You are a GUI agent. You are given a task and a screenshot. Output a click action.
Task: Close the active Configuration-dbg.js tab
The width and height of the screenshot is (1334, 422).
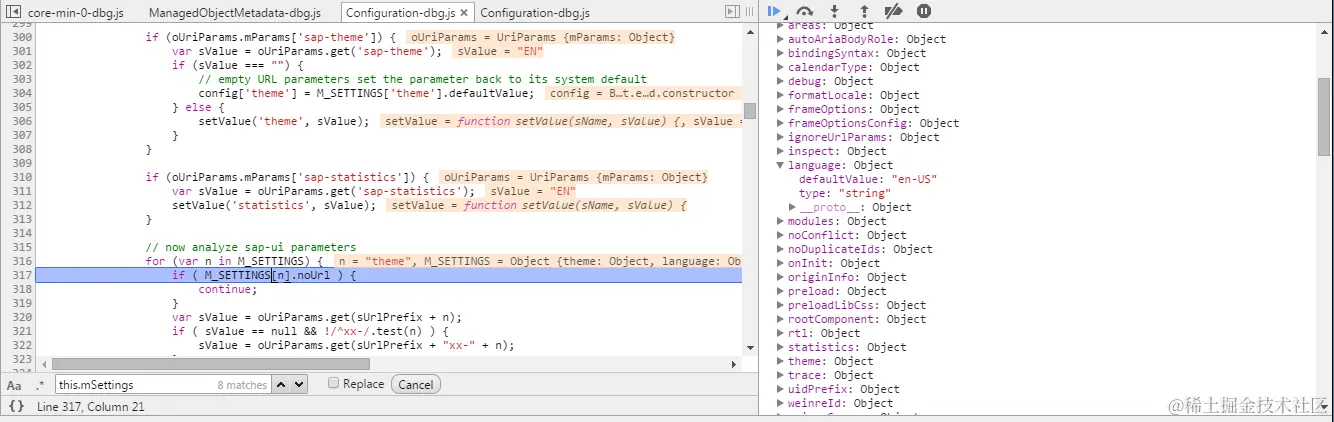coord(464,13)
